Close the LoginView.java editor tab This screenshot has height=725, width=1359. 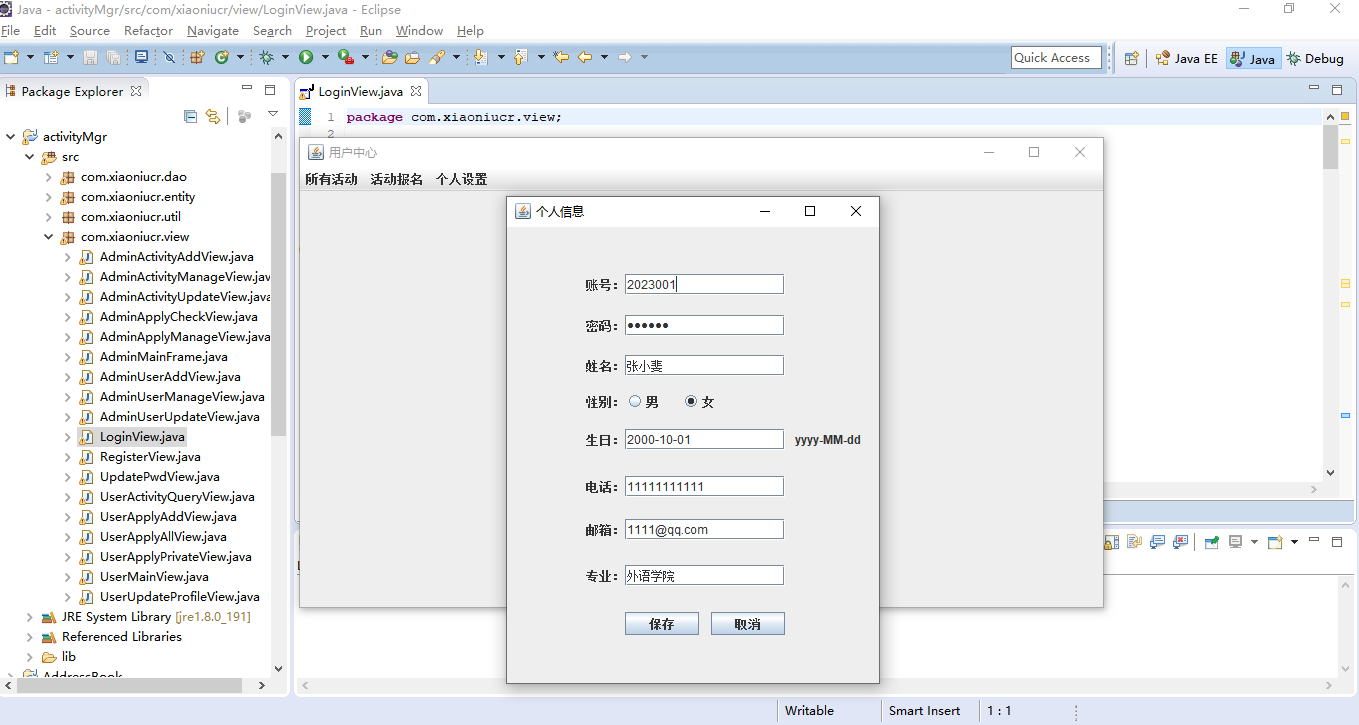[x=417, y=91]
